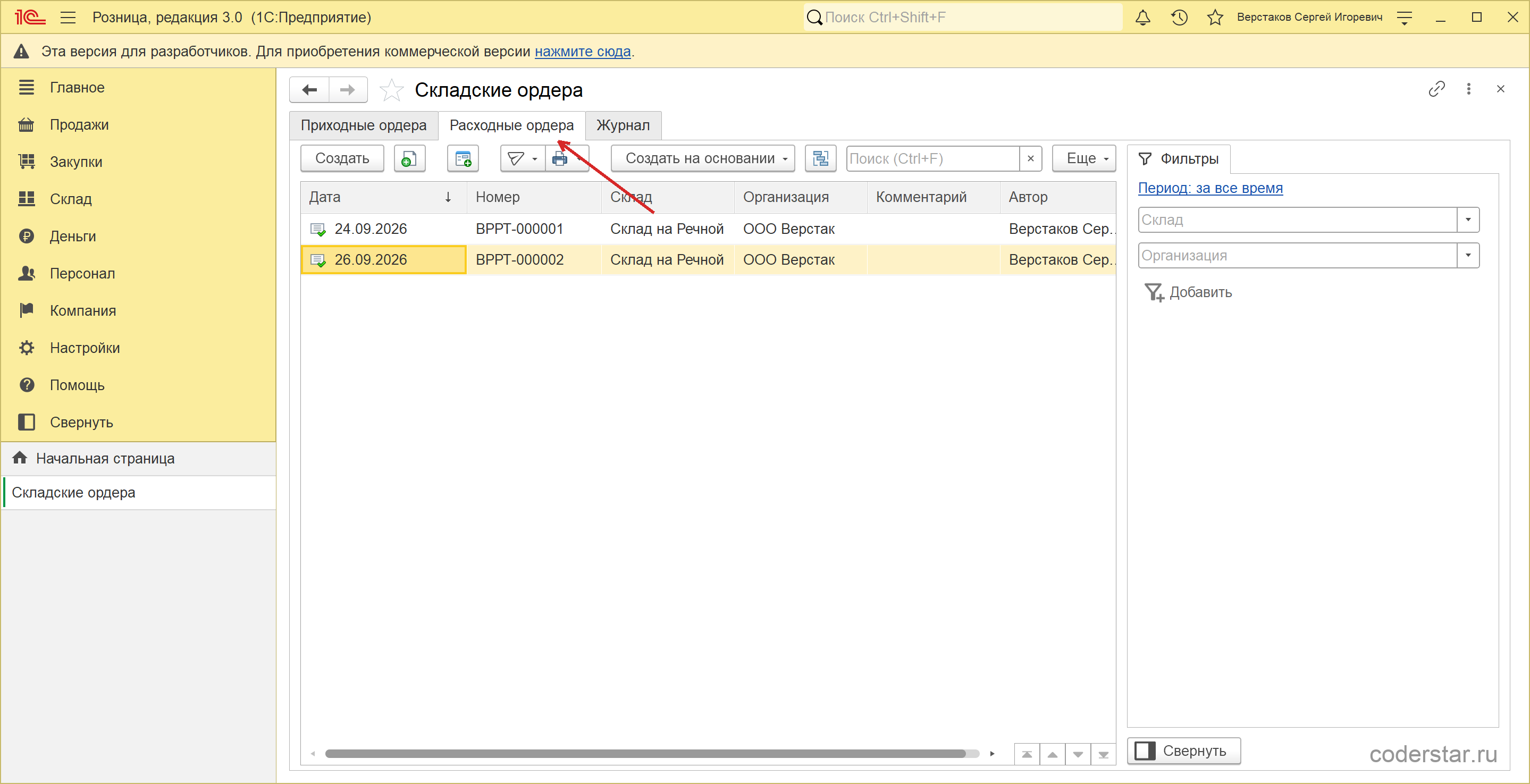Viewport: 1530px width, 784px height.
Task: Open the Склад section in sidebar
Action: 71,199
